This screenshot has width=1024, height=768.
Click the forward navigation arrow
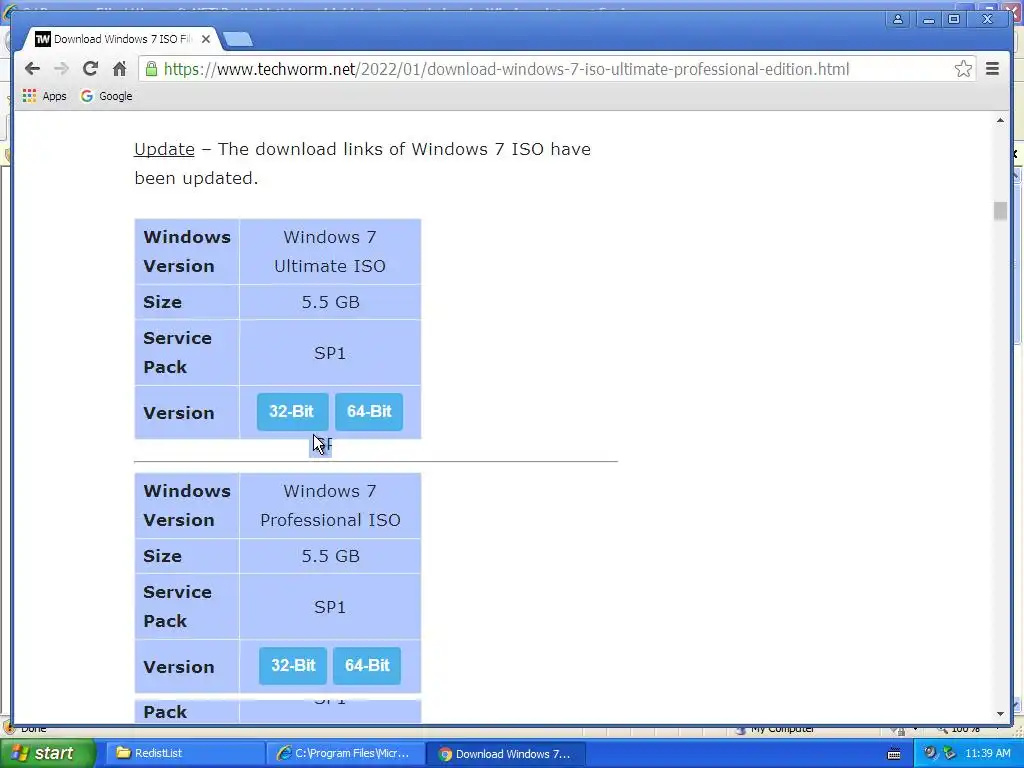click(61, 69)
